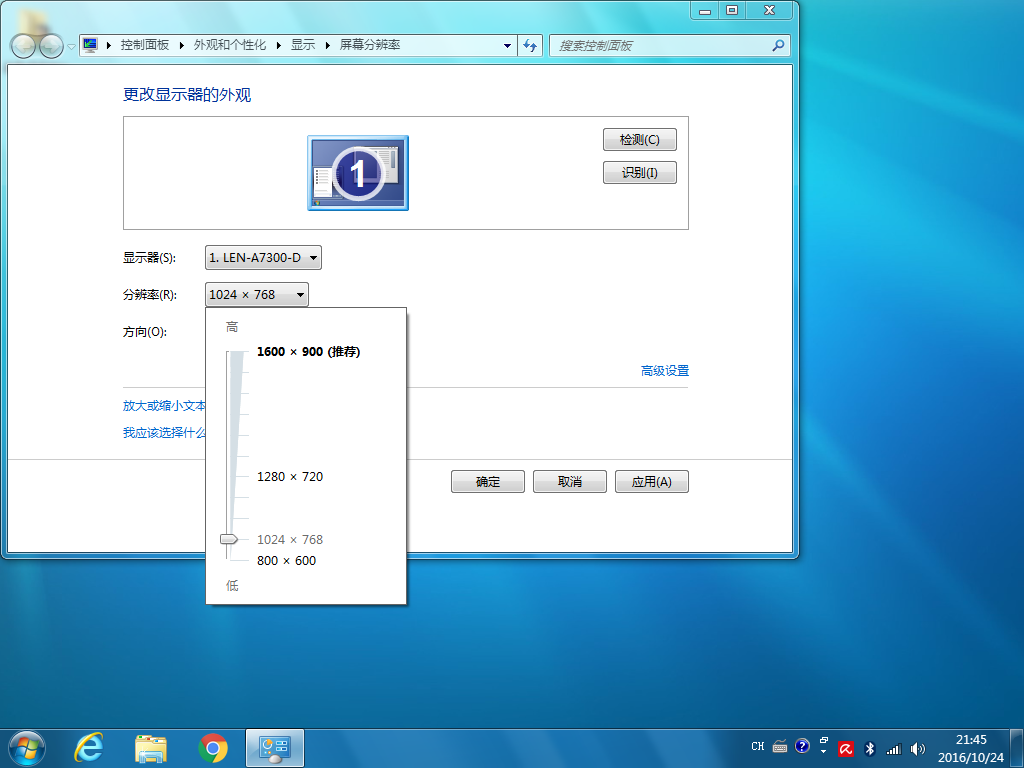Open recent pages dropdown near nav arrows
The width and height of the screenshot is (1024, 768).
pyautogui.click(x=71, y=47)
